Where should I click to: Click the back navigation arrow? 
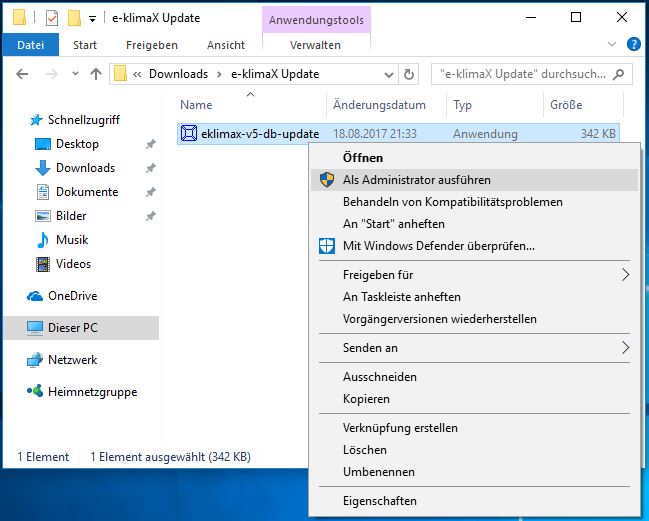22,74
